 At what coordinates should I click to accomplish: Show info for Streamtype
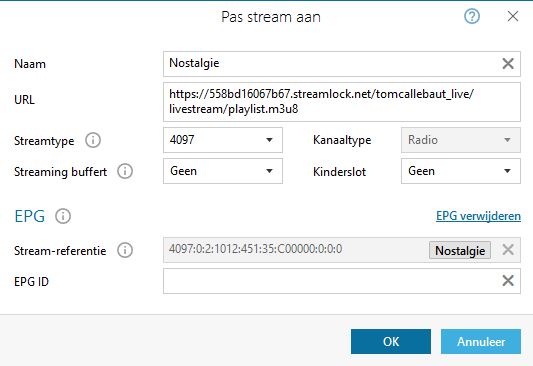pyautogui.click(x=93, y=140)
